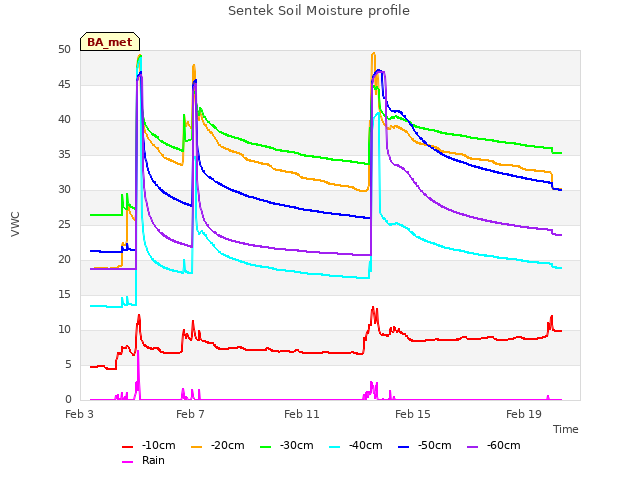Click the 30 y-axis tick label
The image size is (640, 480).
[x=64, y=189]
